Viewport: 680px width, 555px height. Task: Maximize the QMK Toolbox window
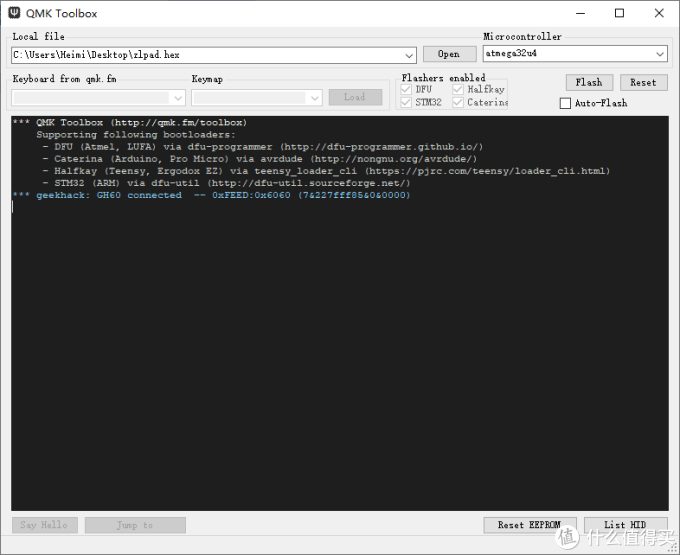pyautogui.click(x=619, y=13)
